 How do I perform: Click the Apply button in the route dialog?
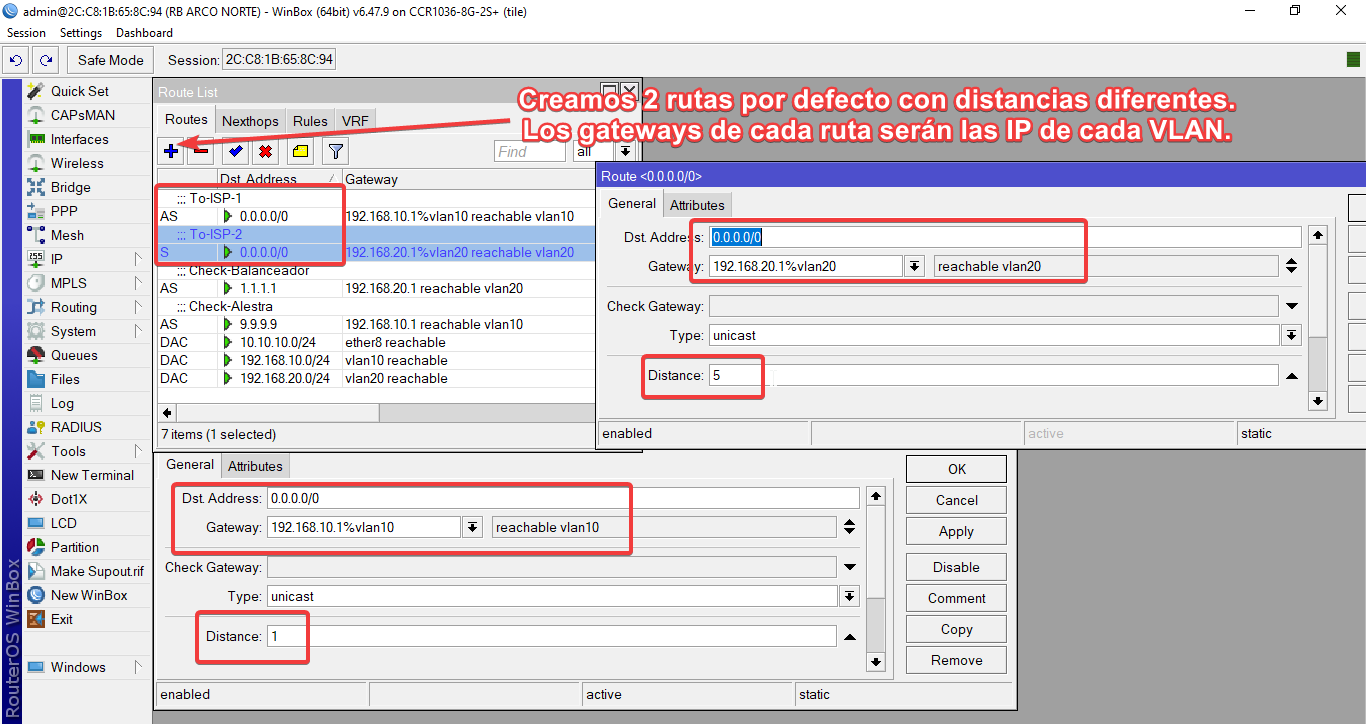[955, 530]
